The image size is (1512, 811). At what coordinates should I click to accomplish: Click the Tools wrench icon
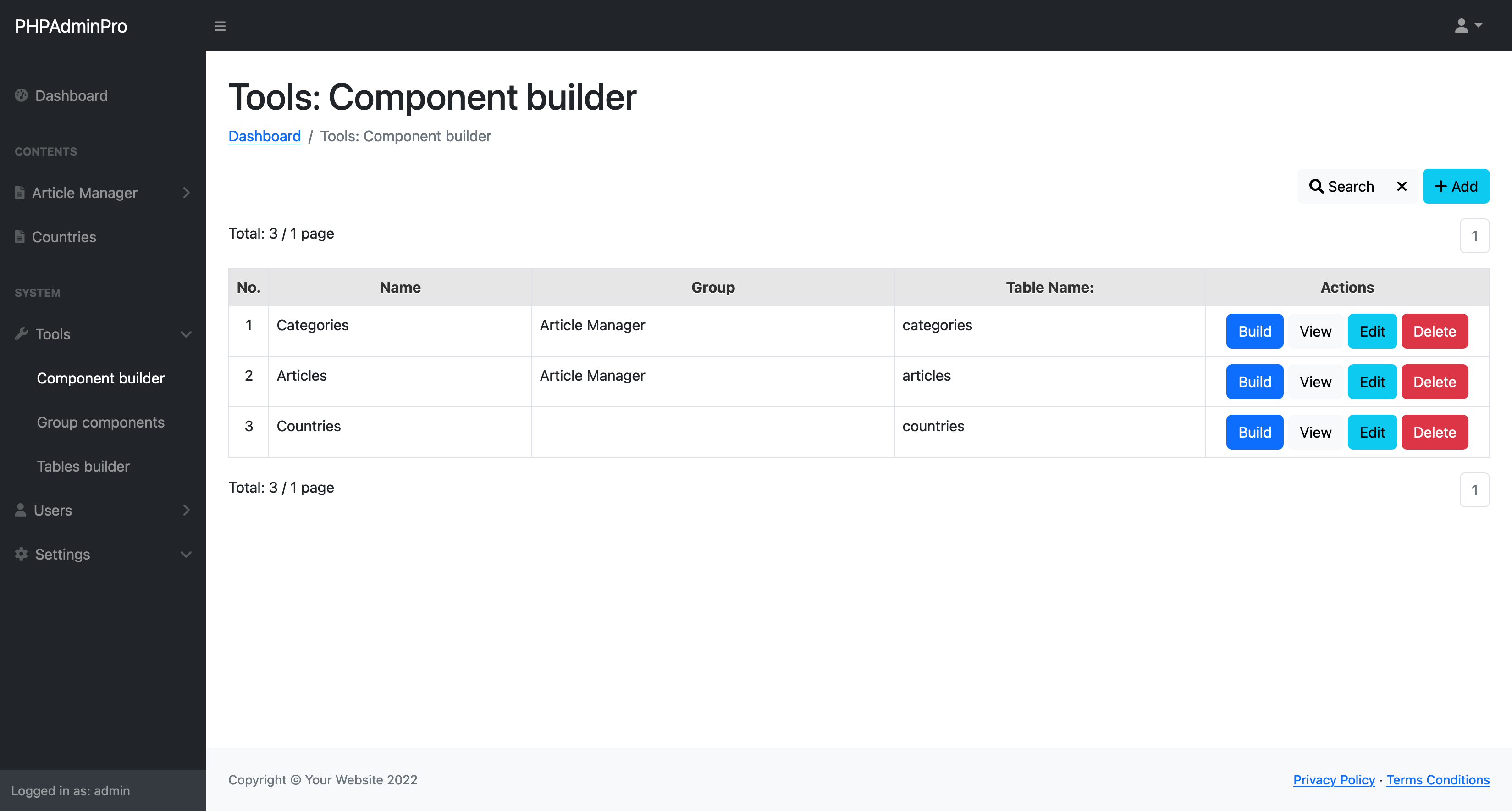(x=21, y=333)
